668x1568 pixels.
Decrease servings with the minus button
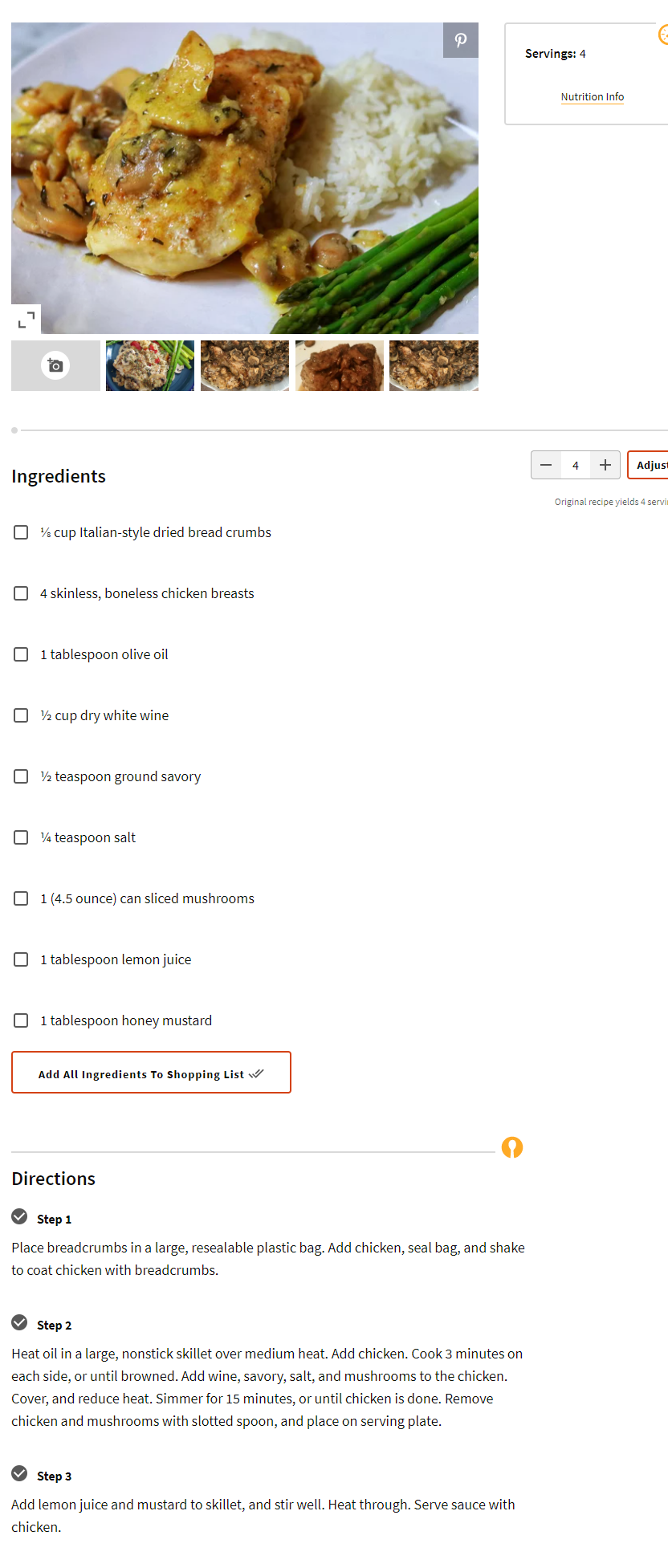click(x=546, y=465)
